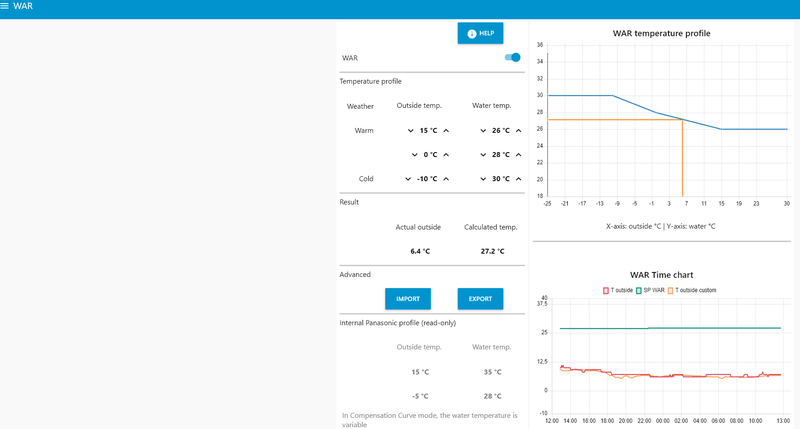
Task: Click the -5 °C Panasonic outside temp
Action: (420, 396)
